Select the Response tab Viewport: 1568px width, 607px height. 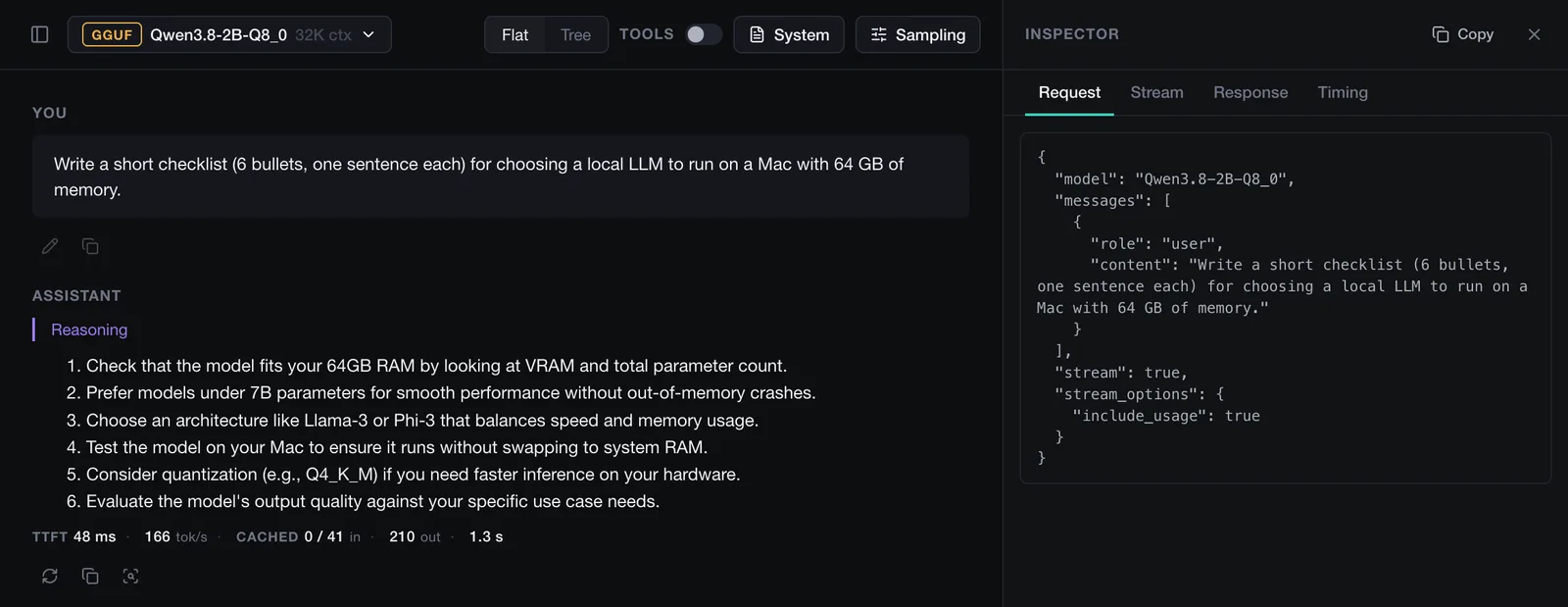(x=1250, y=92)
